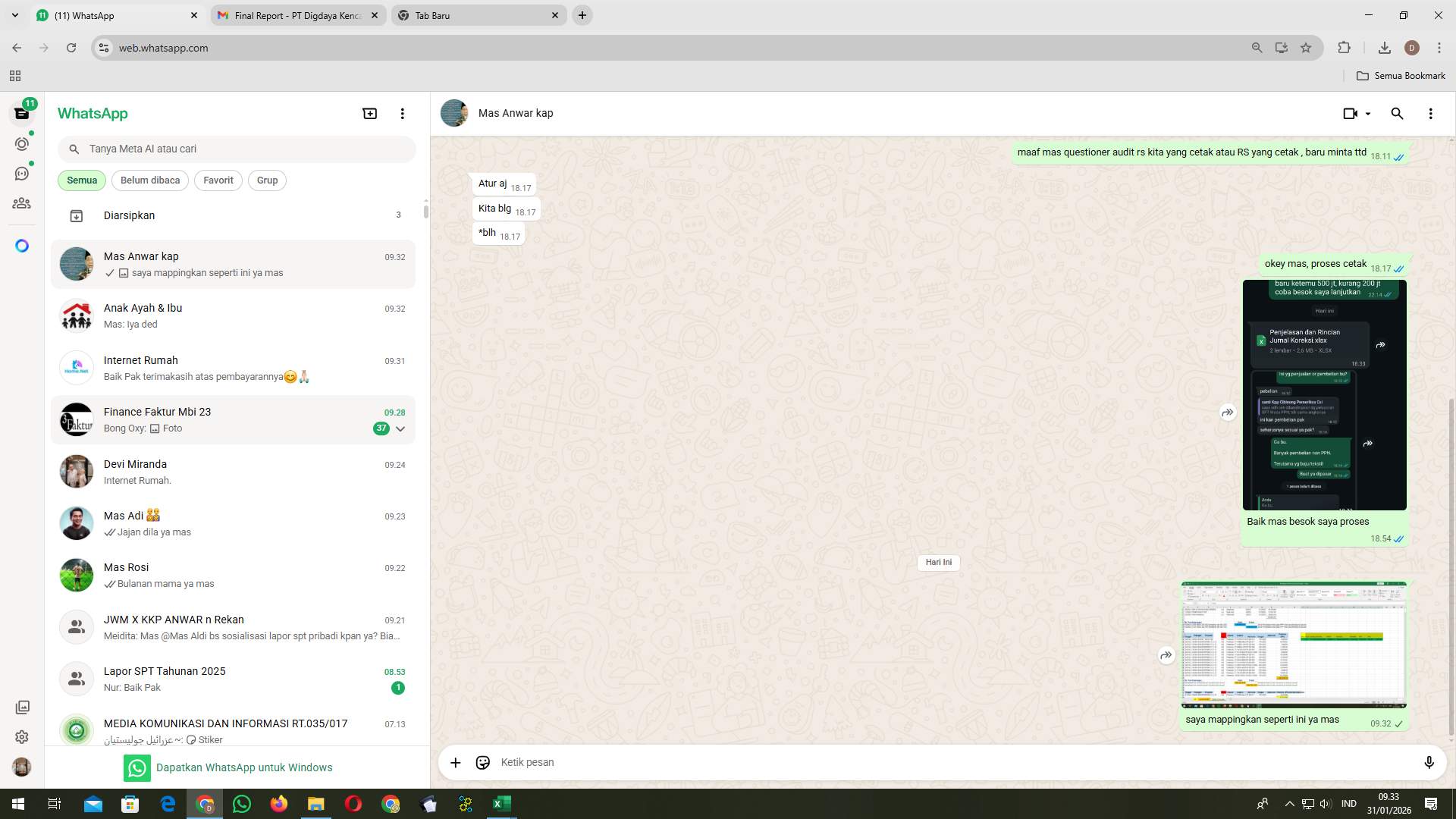Attach a file with the plus icon
Viewport: 1456px width, 819px height.
click(455, 762)
